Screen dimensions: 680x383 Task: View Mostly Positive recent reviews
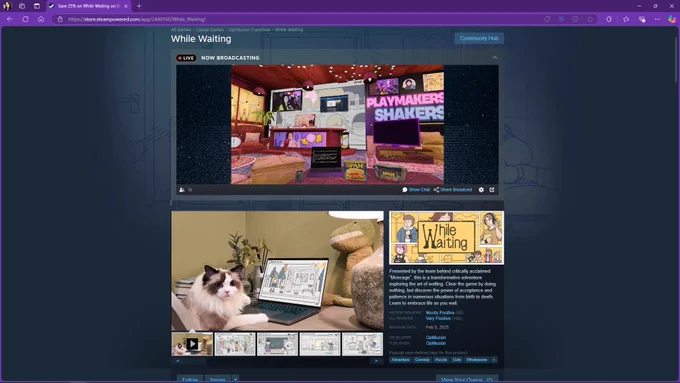coord(440,313)
